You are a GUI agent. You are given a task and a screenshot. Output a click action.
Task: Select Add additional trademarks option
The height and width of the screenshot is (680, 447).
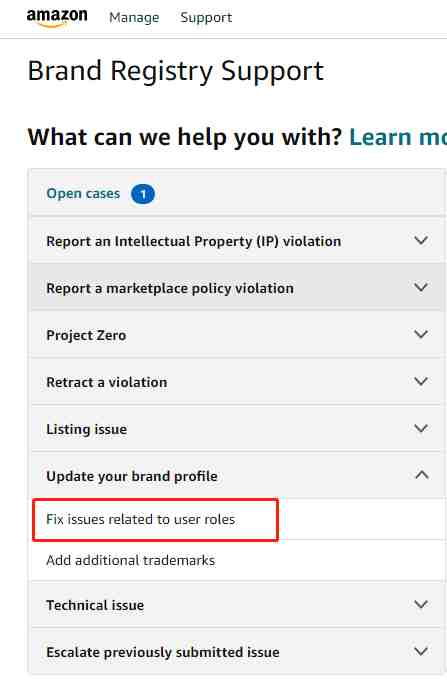pyautogui.click(x=131, y=560)
